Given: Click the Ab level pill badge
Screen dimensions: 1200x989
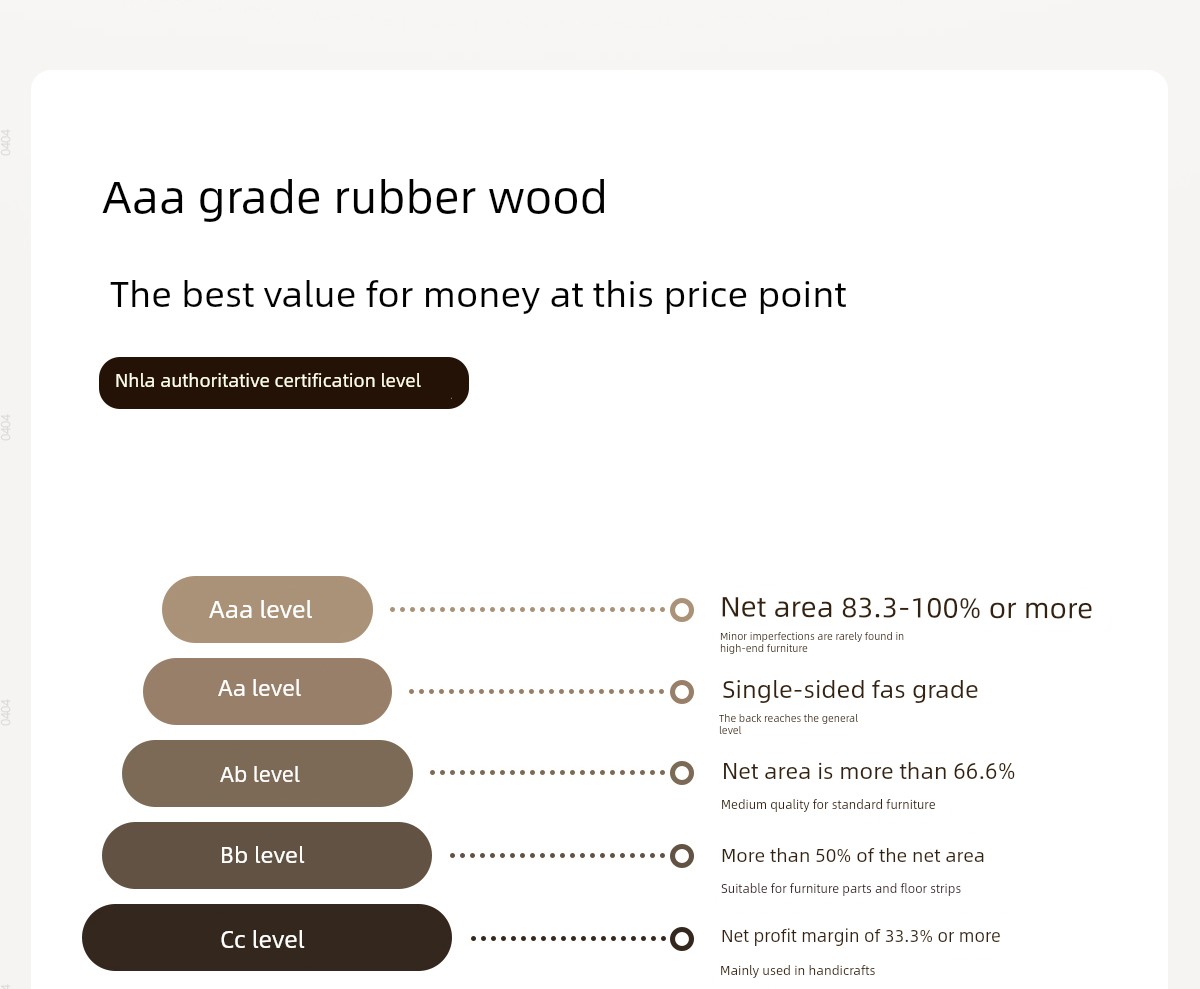Looking at the screenshot, I should pos(267,773).
